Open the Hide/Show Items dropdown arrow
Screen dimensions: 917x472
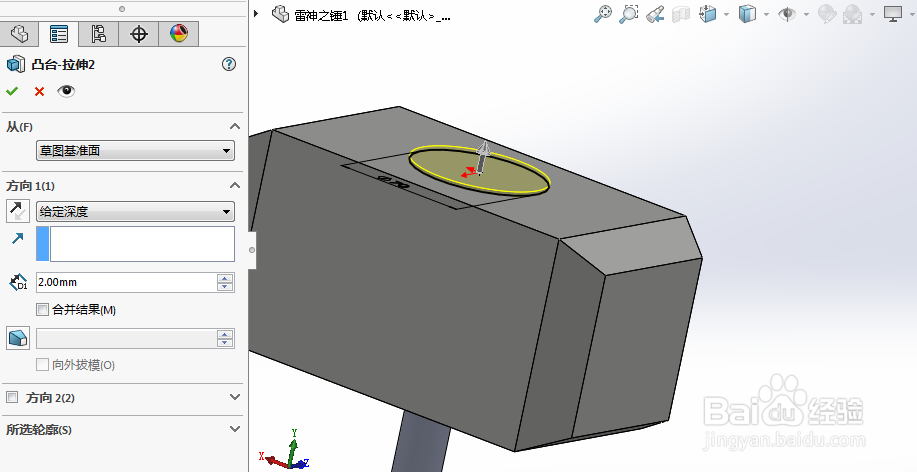coord(806,14)
